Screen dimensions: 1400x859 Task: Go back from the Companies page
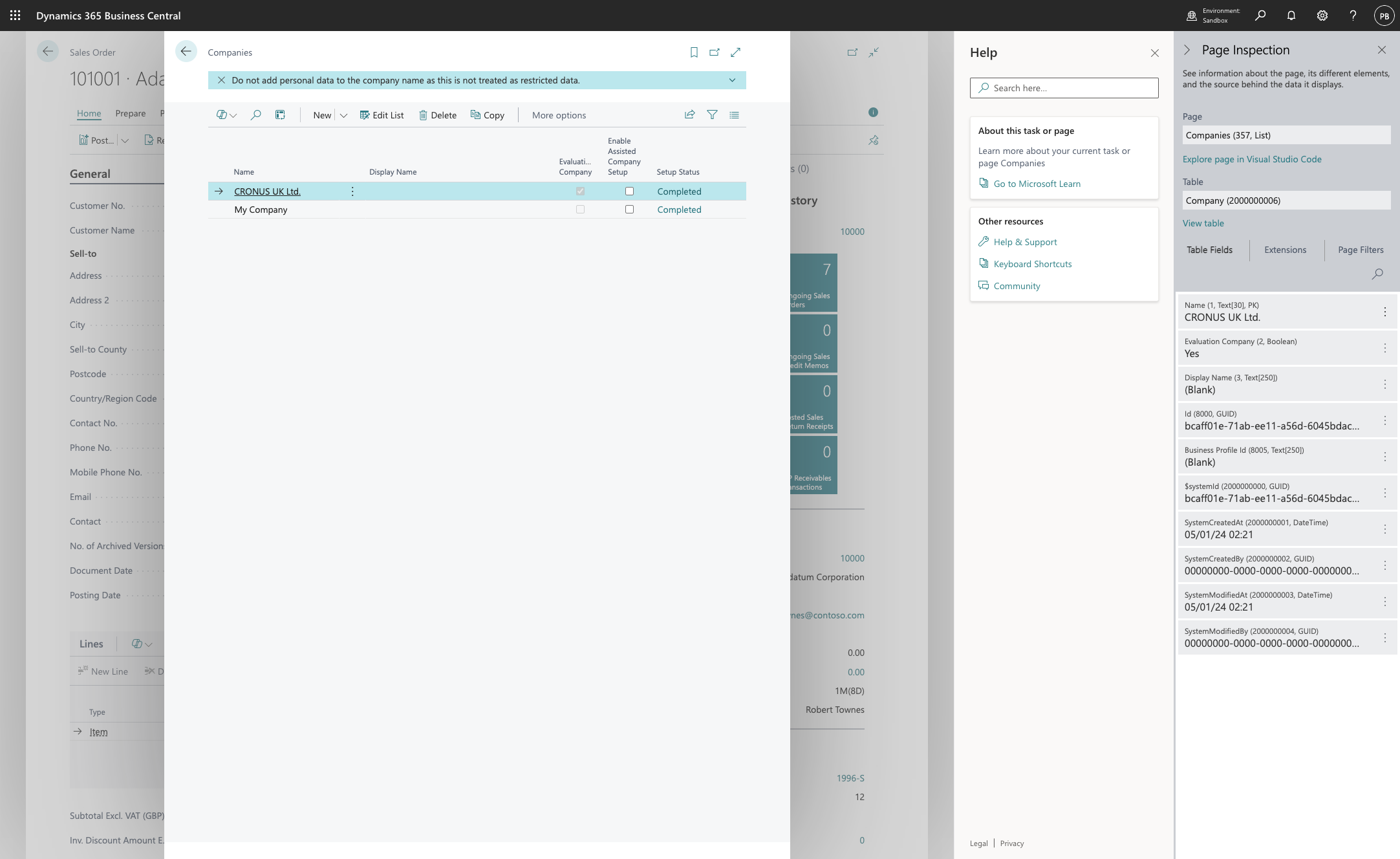(186, 52)
